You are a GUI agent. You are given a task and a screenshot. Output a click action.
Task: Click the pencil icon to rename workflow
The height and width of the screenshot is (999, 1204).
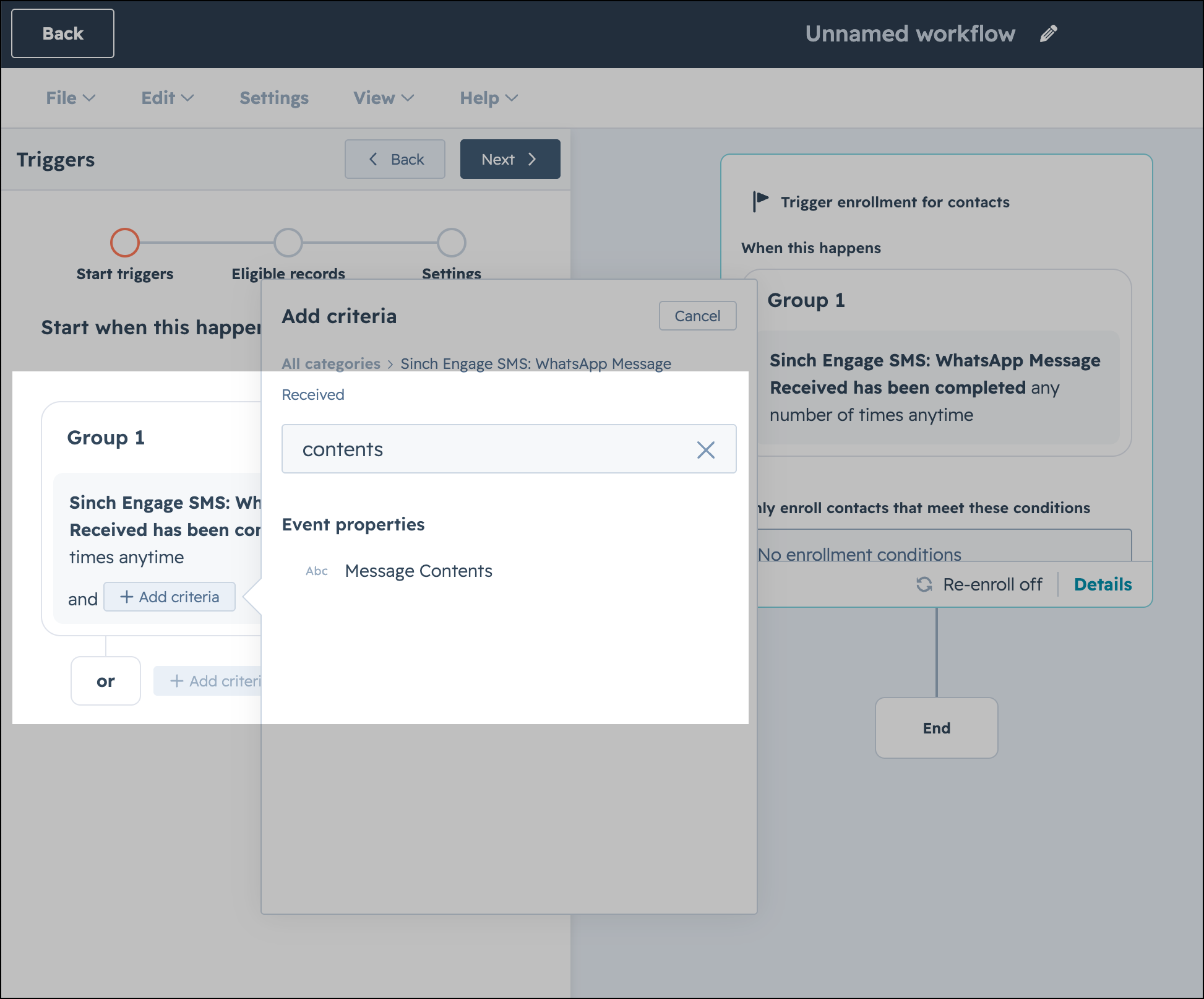[1049, 33]
